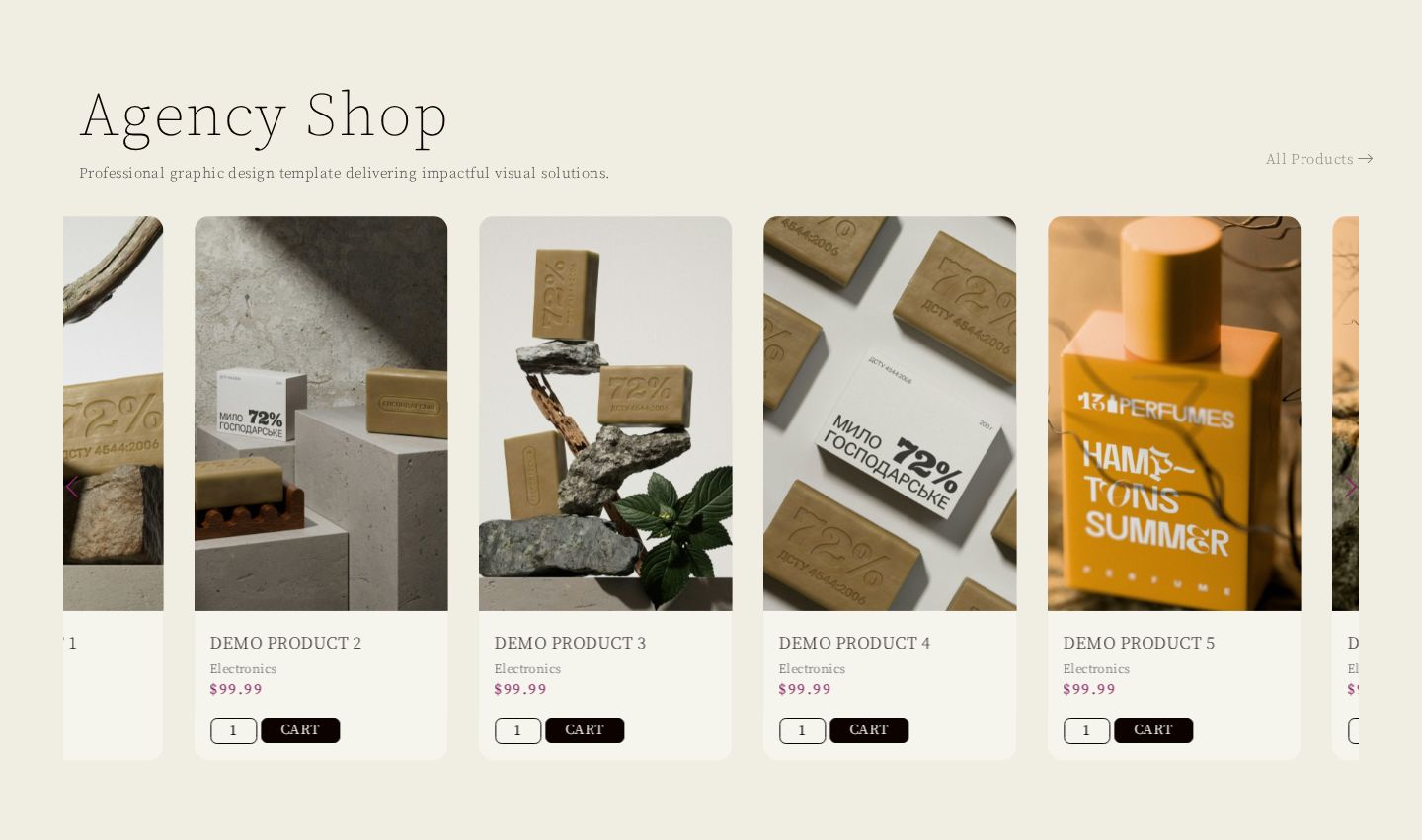View the stacked soap and stones image
Viewport: 1422px width, 840px height.
pos(605,414)
